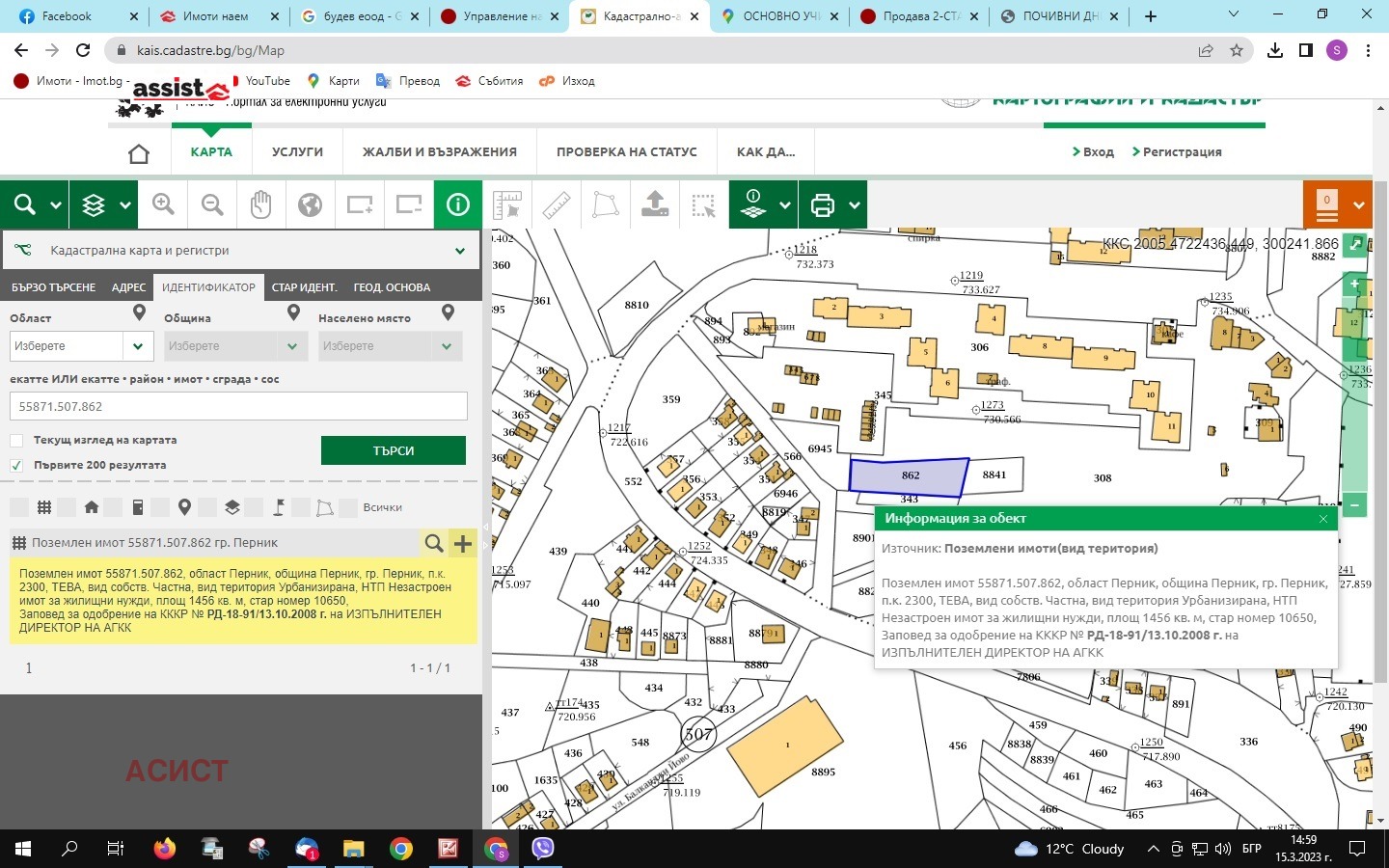
Task: Uncheck 'Първите 200 резултата' checkbox
Action: pyautogui.click(x=16, y=466)
